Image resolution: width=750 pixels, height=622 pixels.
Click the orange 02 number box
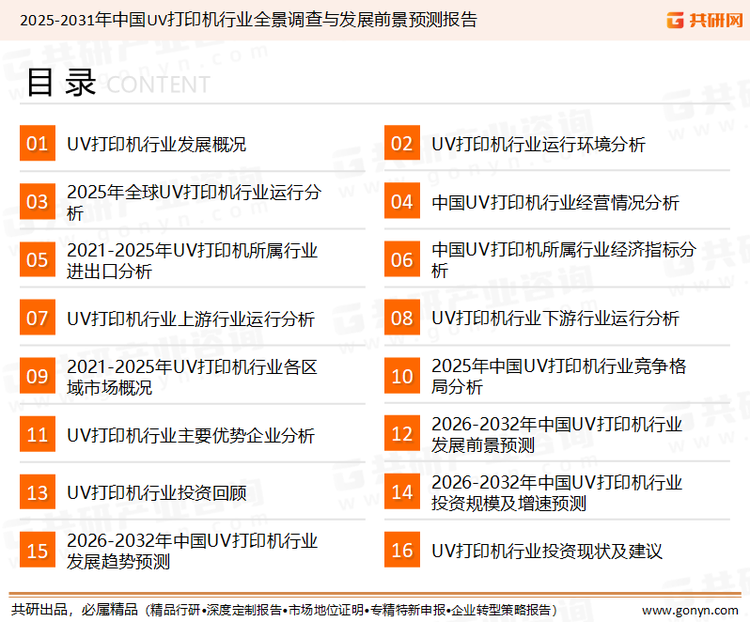click(402, 143)
